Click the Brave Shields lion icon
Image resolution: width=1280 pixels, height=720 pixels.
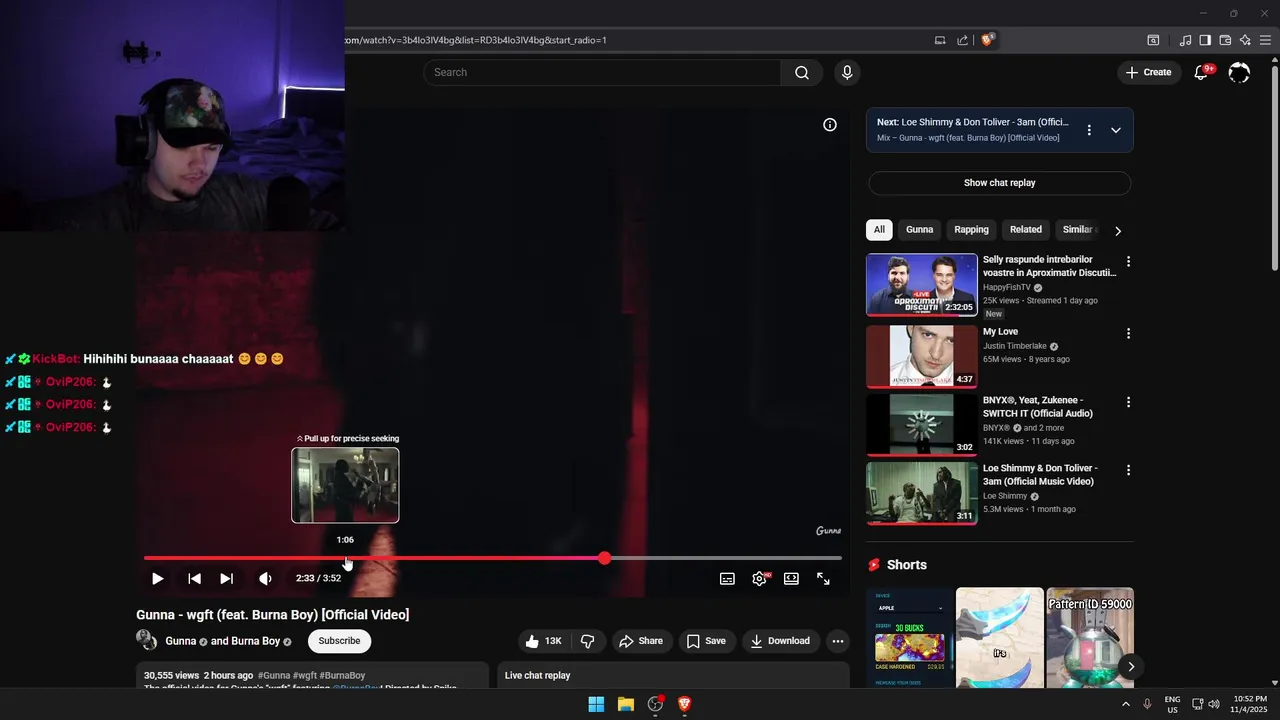[x=988, y=40]
